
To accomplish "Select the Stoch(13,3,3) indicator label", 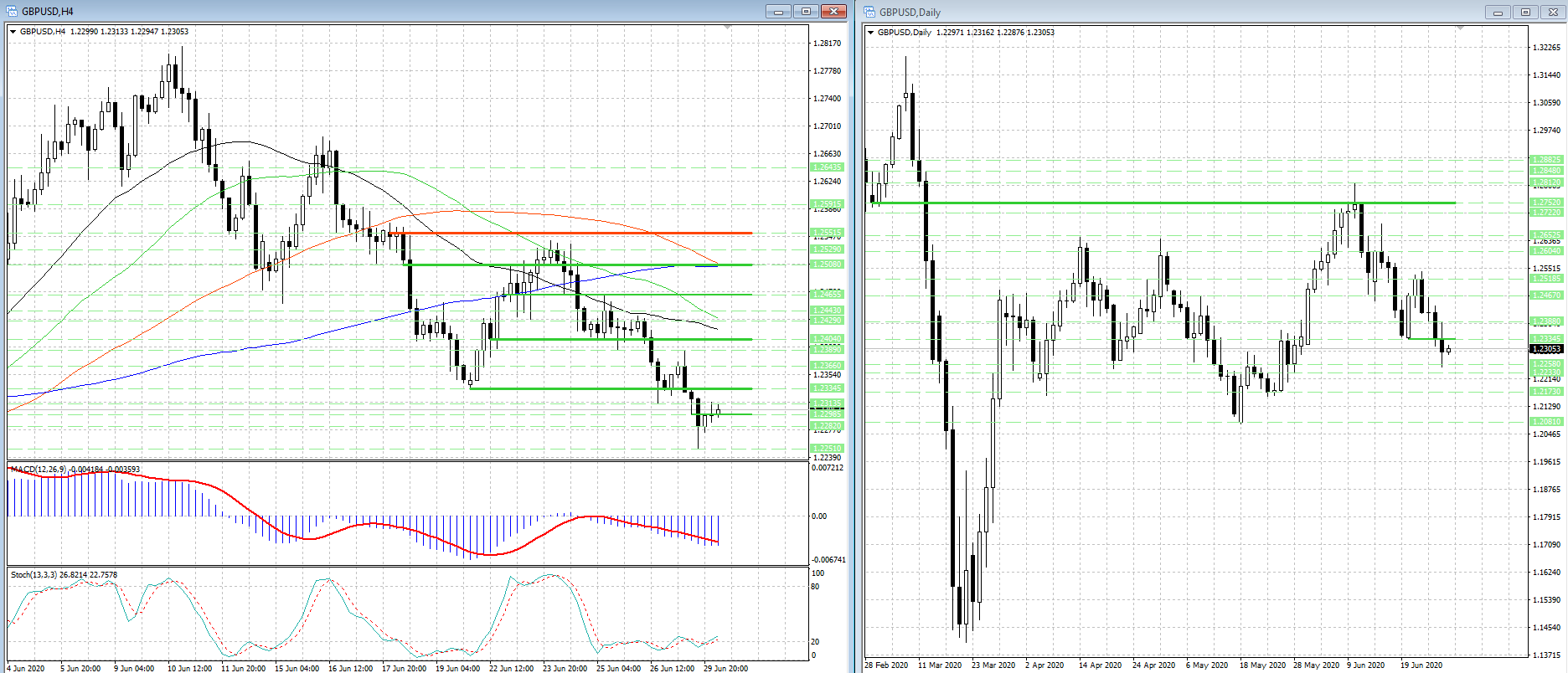I will [34, 575].
